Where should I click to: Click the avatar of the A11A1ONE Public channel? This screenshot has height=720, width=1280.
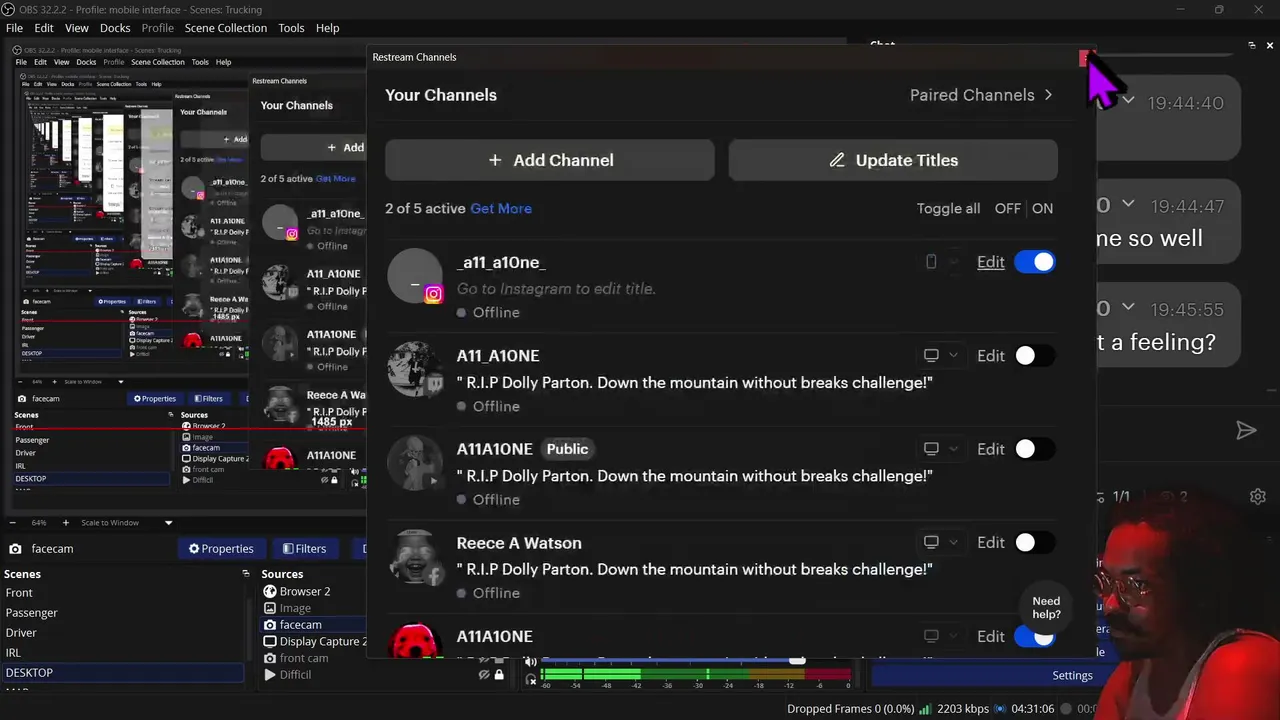pyautogui.click(x=415, y=462)
